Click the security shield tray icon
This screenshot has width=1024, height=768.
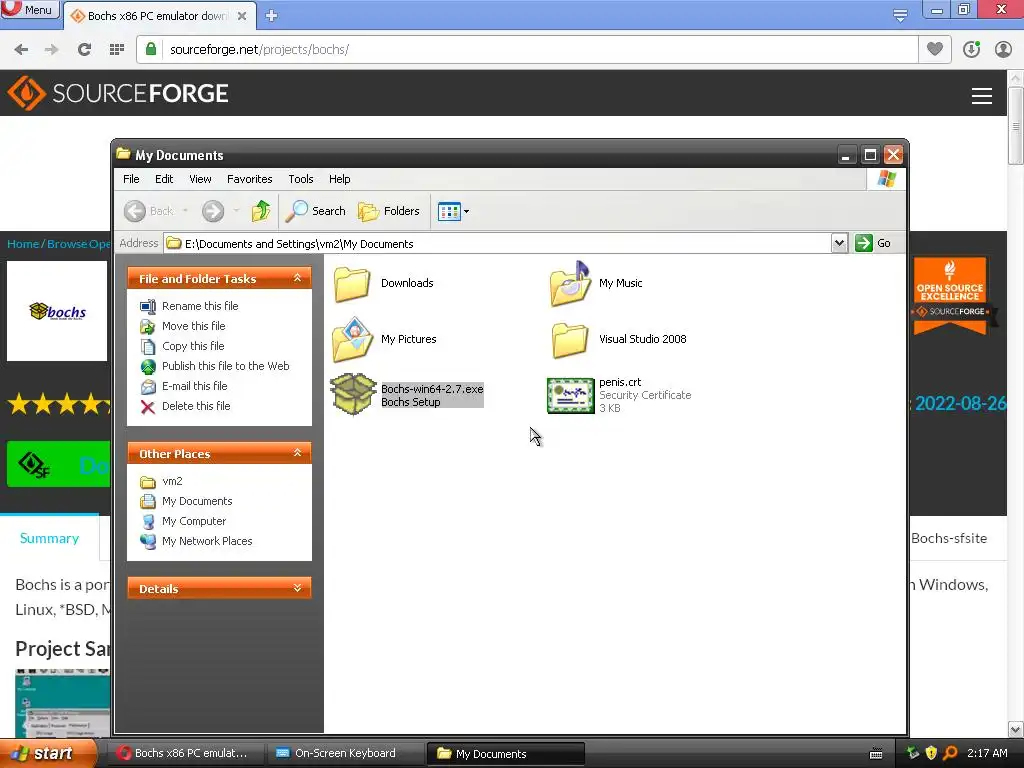coord(931,753)
